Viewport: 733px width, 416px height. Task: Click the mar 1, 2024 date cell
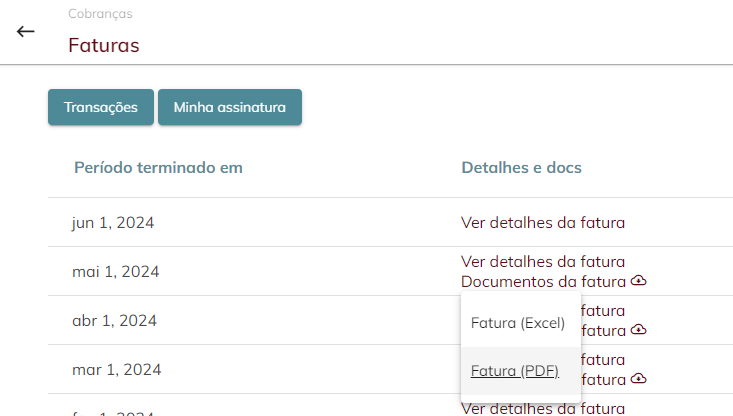coord(116,370)
